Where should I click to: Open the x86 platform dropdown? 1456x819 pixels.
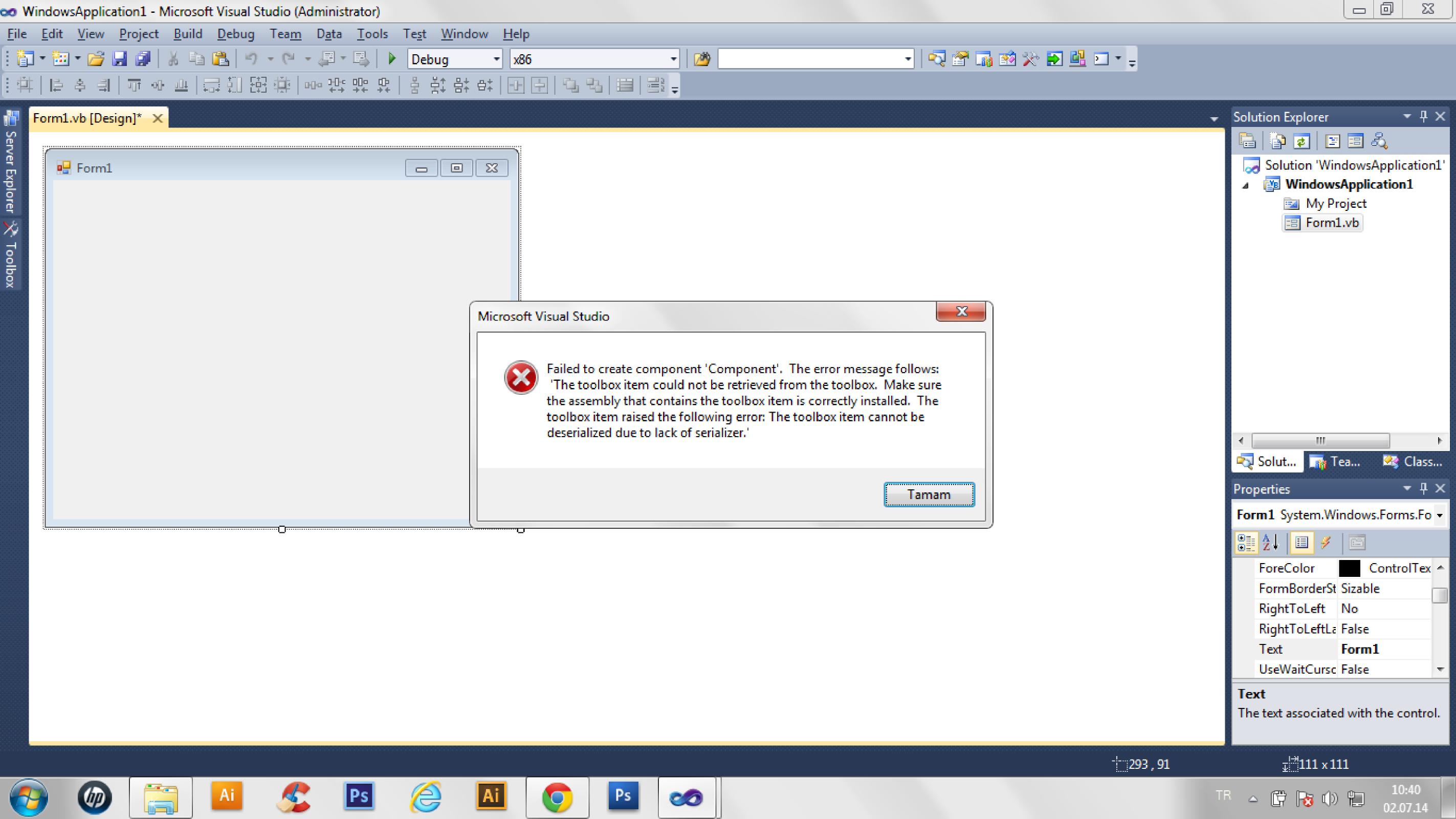click(x=673, y=59)
